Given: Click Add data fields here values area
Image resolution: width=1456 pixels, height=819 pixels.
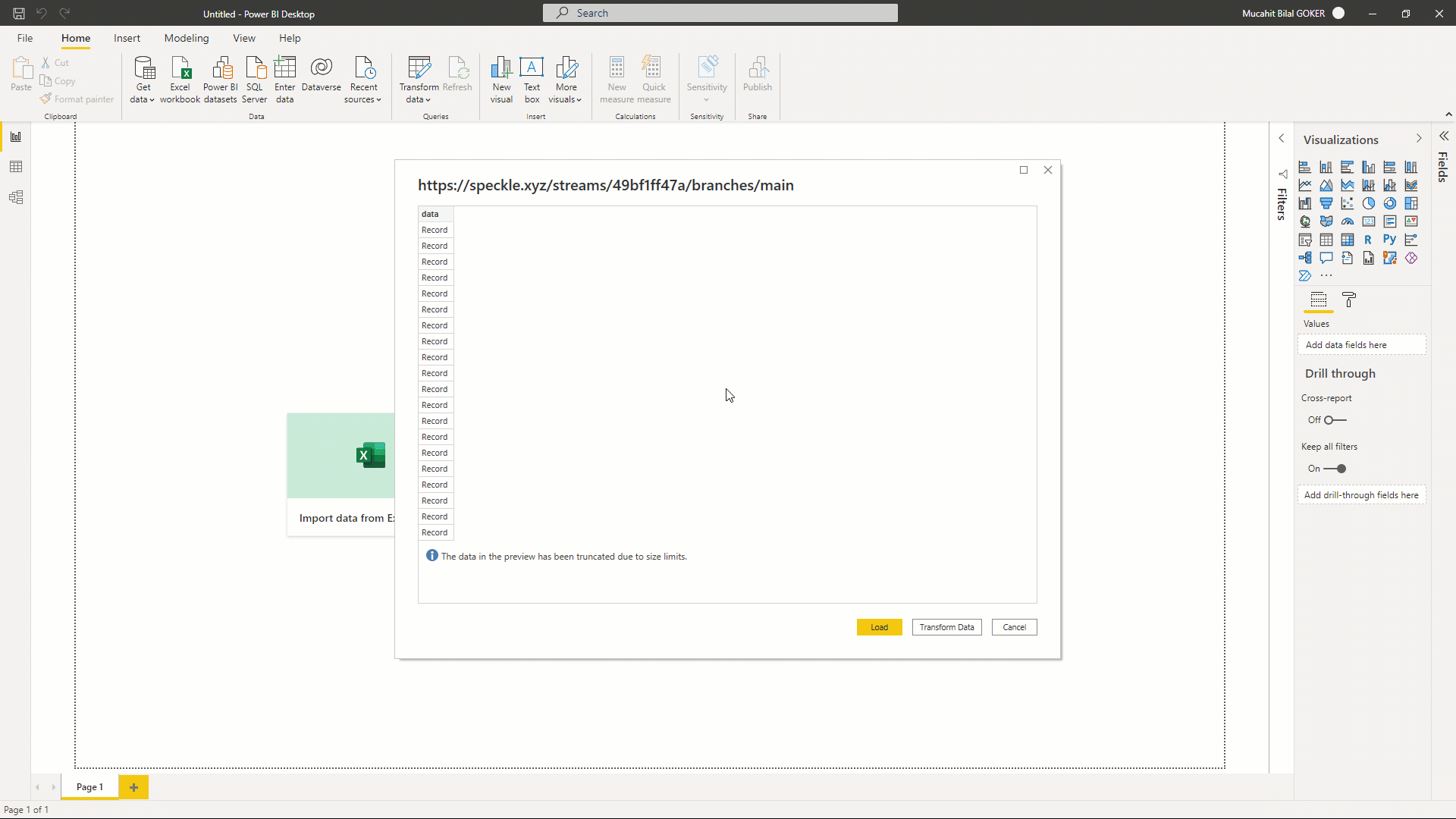Looking at the screenshot, I should pos(1363,344).
